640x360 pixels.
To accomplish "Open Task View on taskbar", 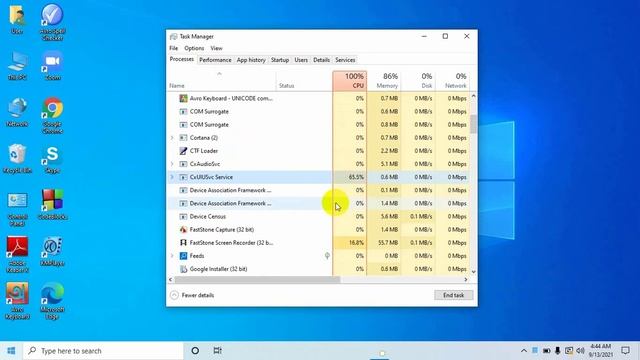I will click(x=218, y=351).
